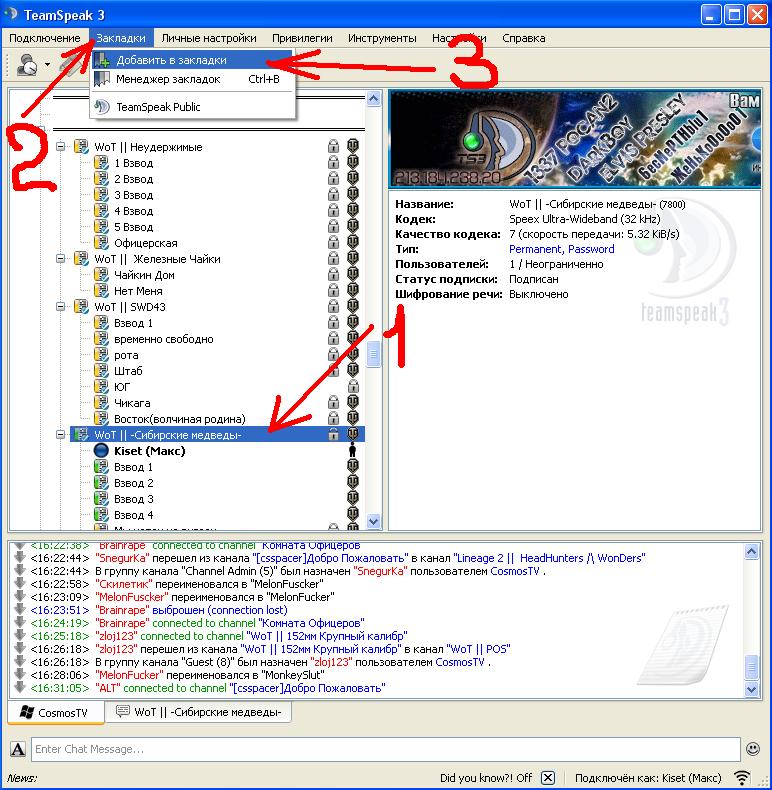
Task: Collapse WoT || -Сибирские медведы- channel
Action: [x=60, y=434]
